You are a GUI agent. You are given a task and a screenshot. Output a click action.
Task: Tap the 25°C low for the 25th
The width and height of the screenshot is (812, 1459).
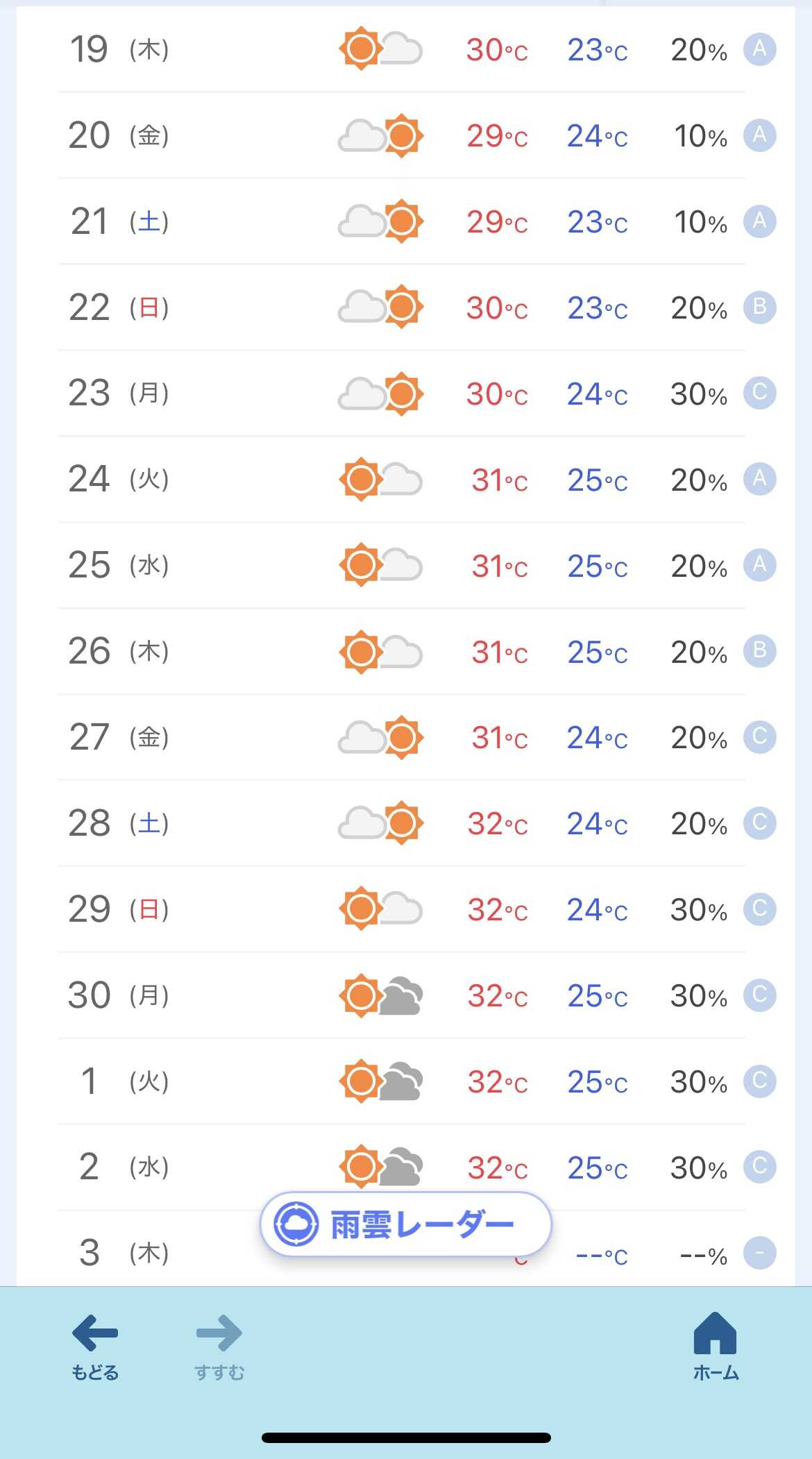pyautogui.click(x=597, y=566)
